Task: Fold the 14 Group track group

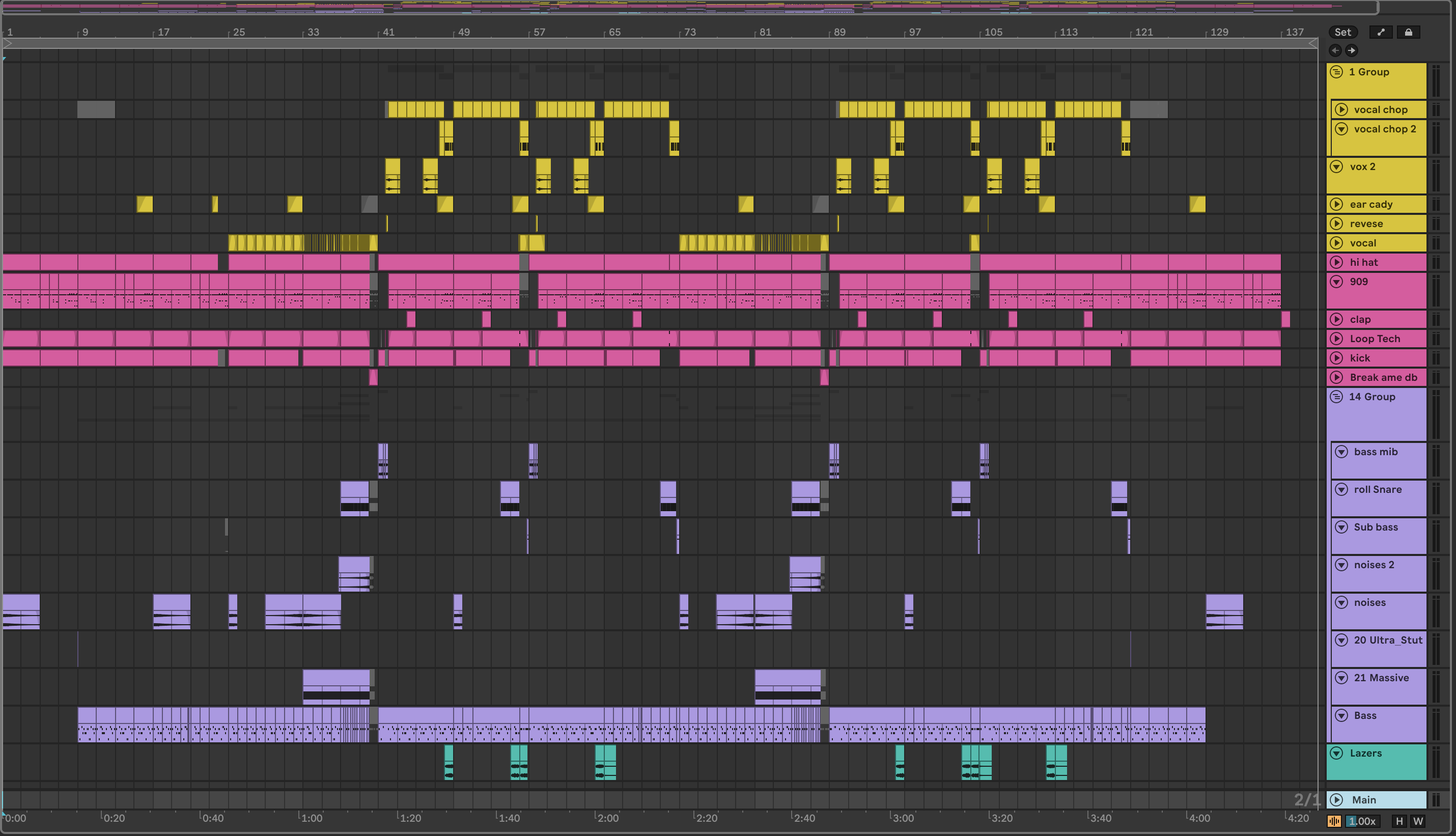Action: [1336, 397]
